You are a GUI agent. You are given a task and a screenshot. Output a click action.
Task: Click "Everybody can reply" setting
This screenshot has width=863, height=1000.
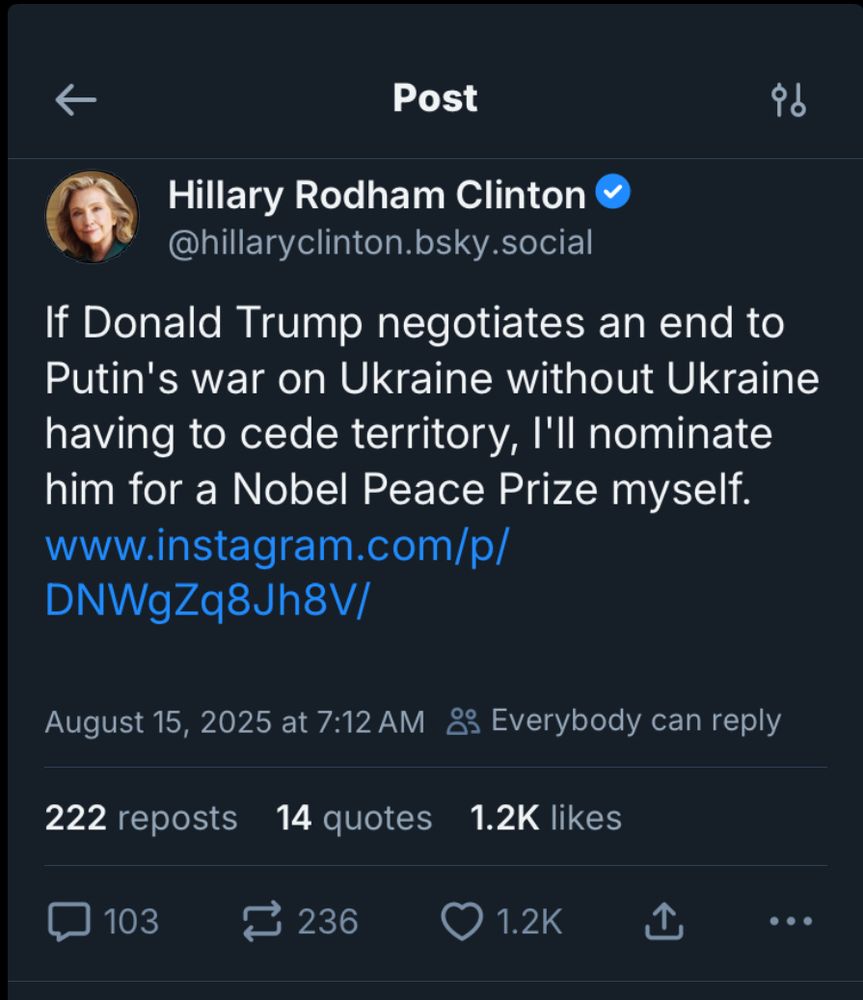click(635, 721)
